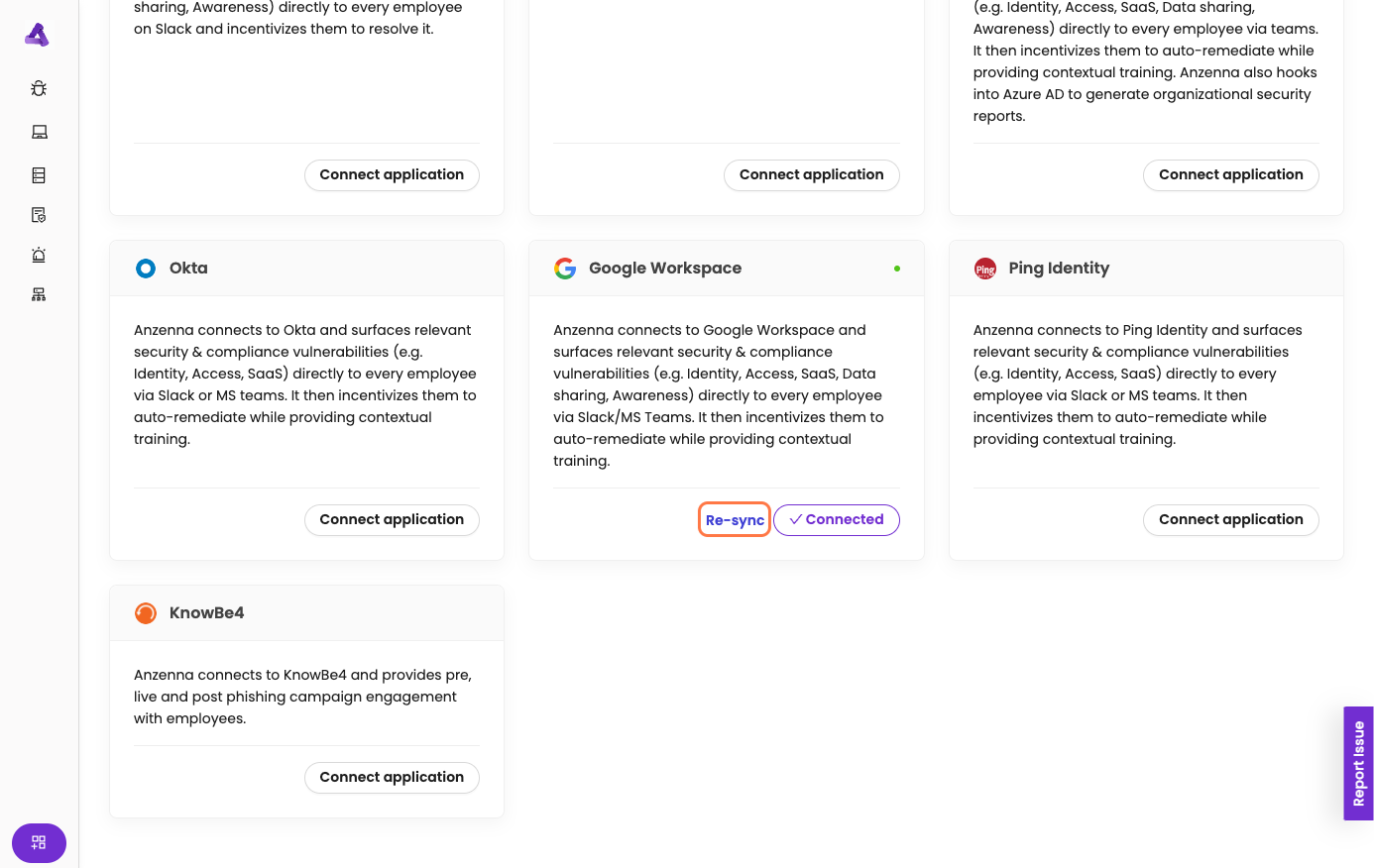
Task: Open the bug icon in the sidebar
Action: pyautogui.click(x=39, y=88)
